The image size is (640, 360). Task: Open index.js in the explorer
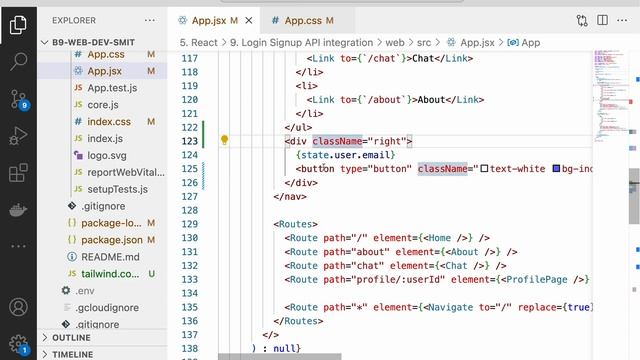point(105,138)
